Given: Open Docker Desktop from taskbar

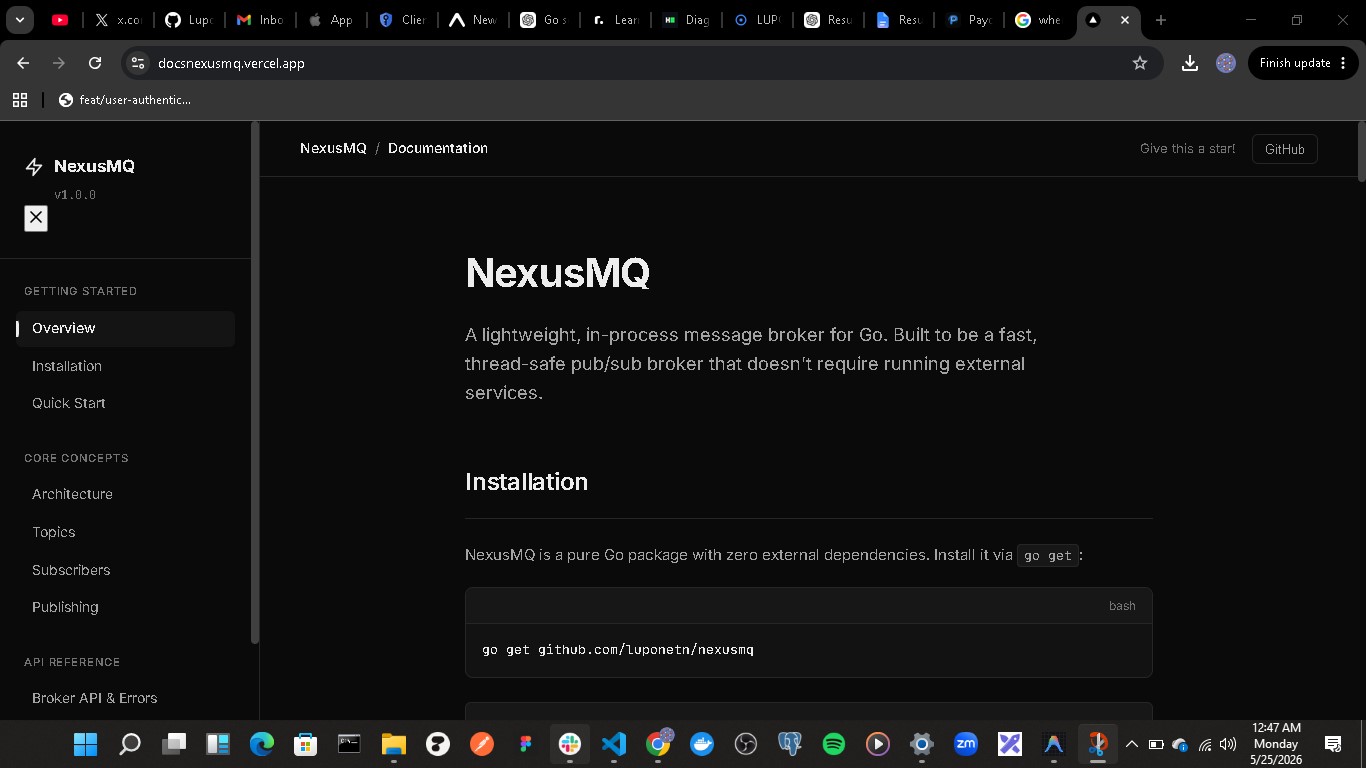Looking at the screenshot, I should (x=702, y=744).
